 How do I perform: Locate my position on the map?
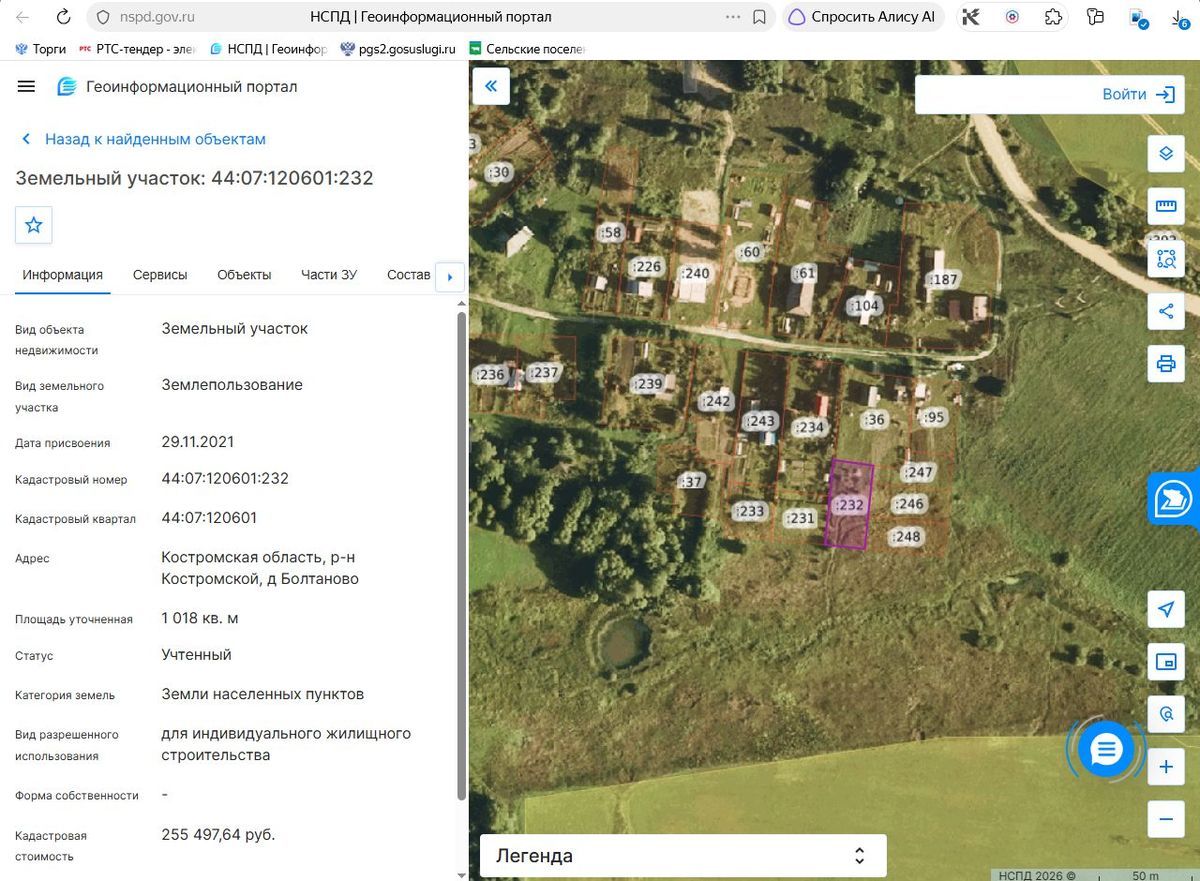1166,609
